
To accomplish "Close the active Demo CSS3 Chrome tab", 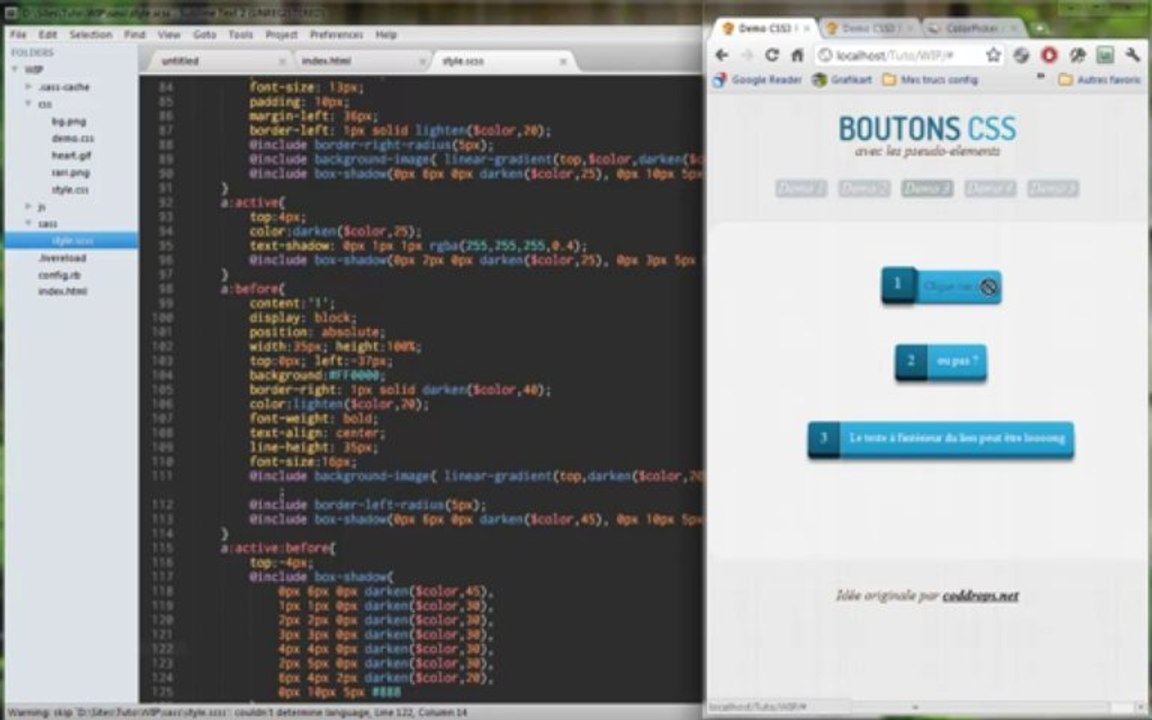I will pos(806,29).
